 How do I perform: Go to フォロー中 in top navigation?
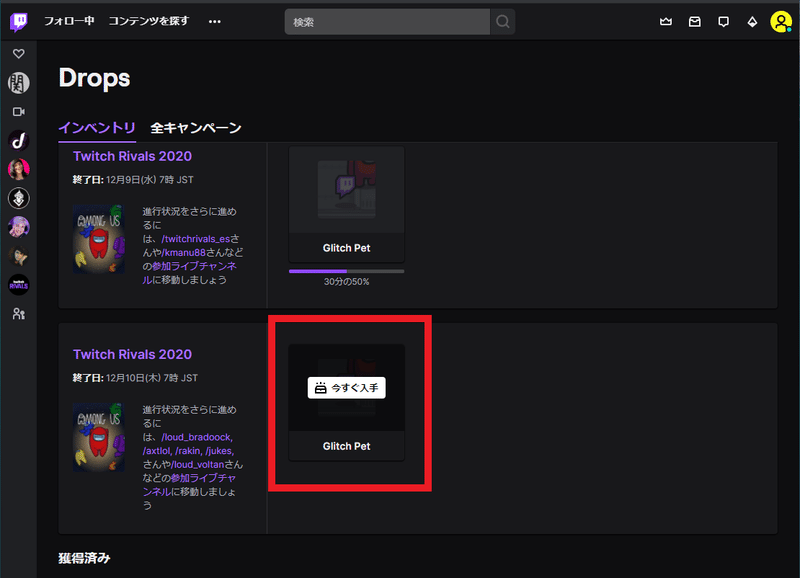coord(69,21)
